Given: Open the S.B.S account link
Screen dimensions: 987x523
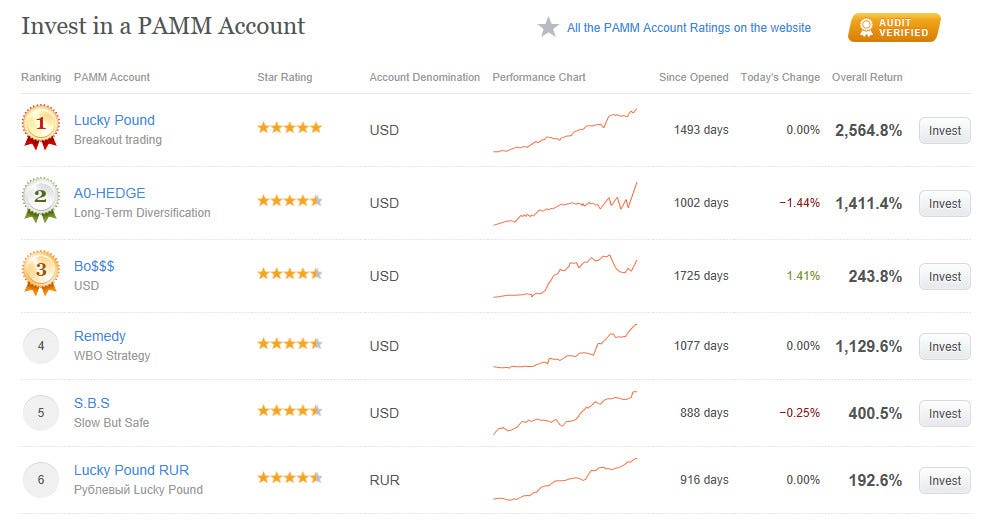Looking at the screenshot, I should click(92, 403).
